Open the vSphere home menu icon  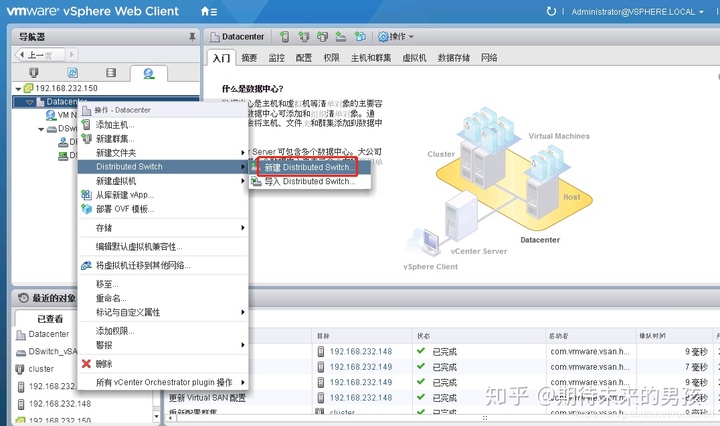pos(208,11)
